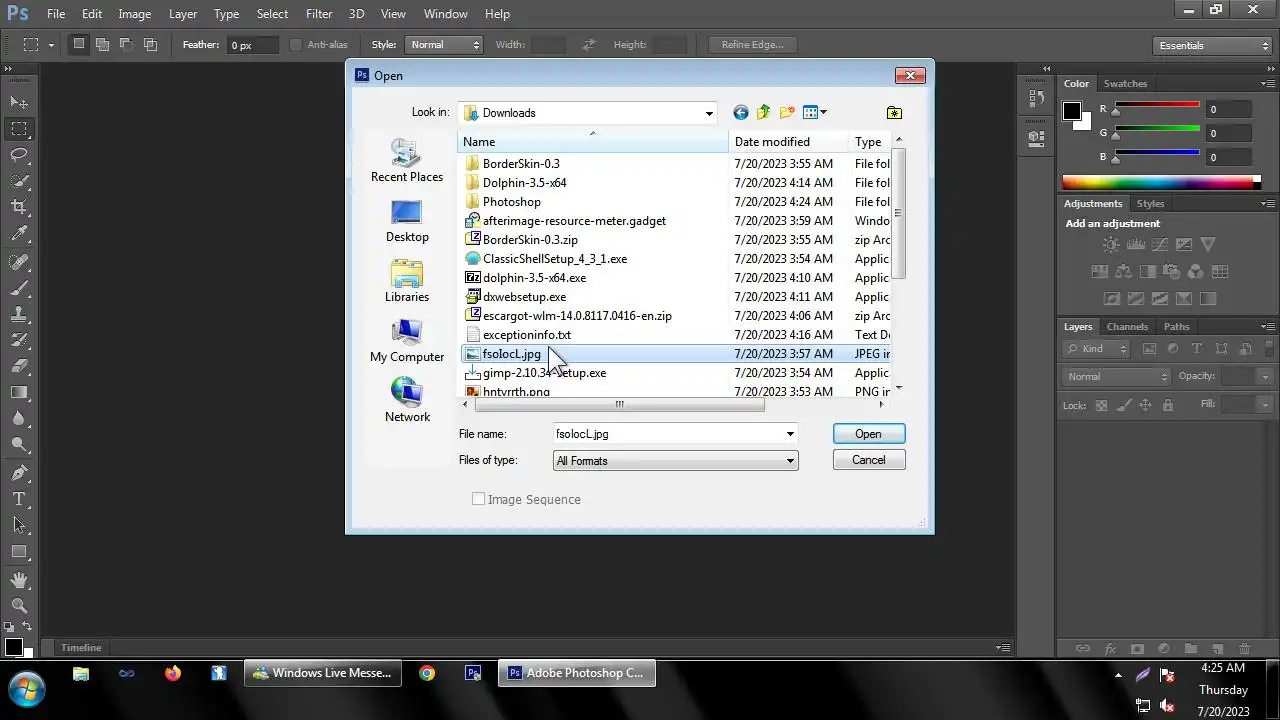Select the Eraser tool
The height and width of the screenshot is (720, 1280).
19,366
